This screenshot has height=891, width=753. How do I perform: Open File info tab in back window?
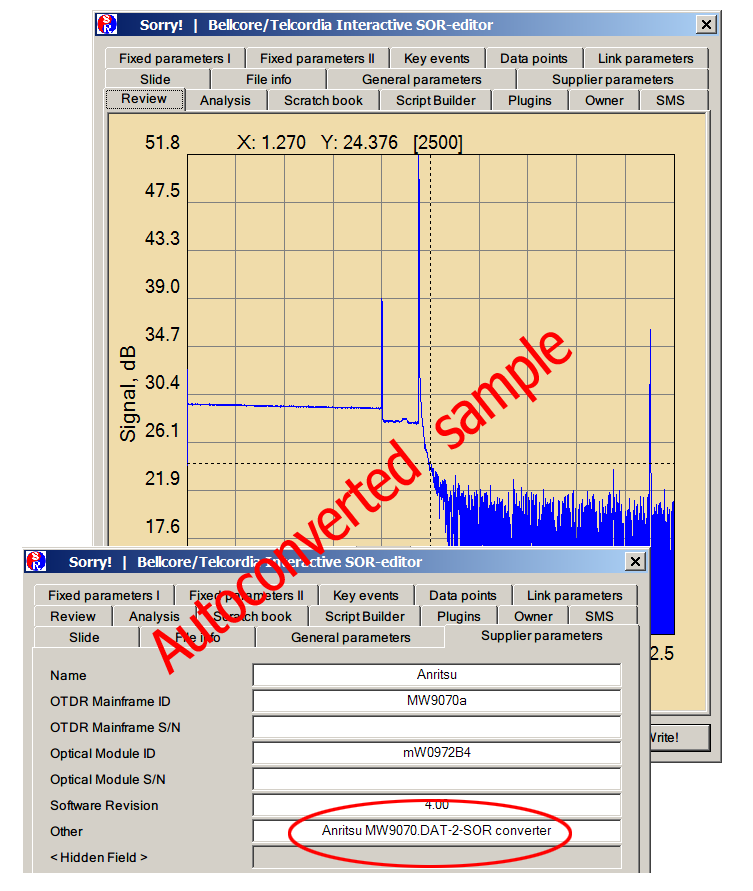pyautogui.click(x=268, y=80)
